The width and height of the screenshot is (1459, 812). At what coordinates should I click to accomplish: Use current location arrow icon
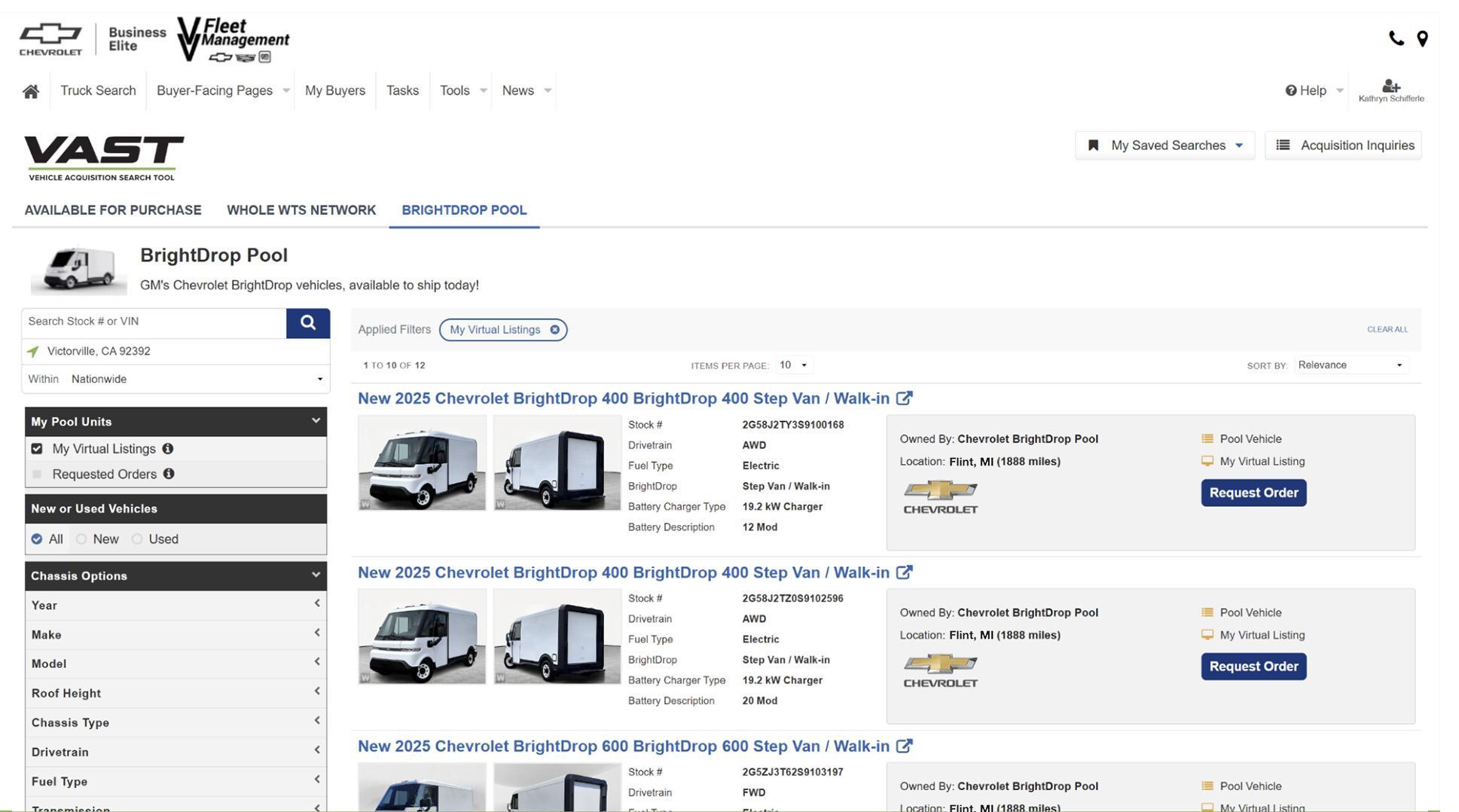click(x=32, y=352)
